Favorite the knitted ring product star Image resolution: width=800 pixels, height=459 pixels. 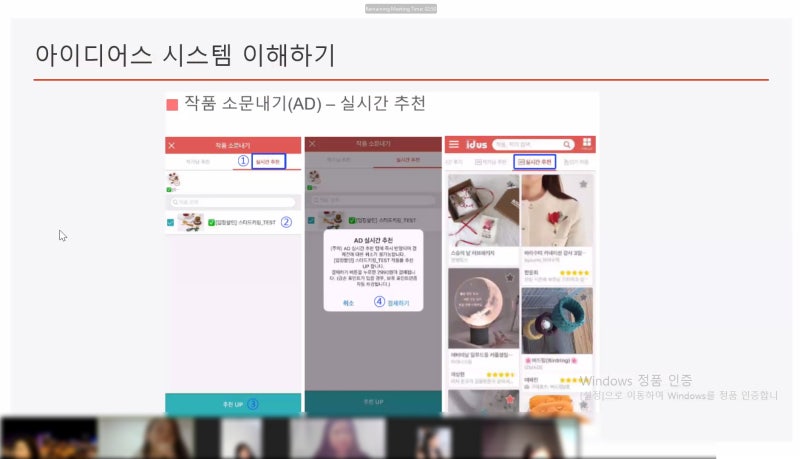click(583, 297)
